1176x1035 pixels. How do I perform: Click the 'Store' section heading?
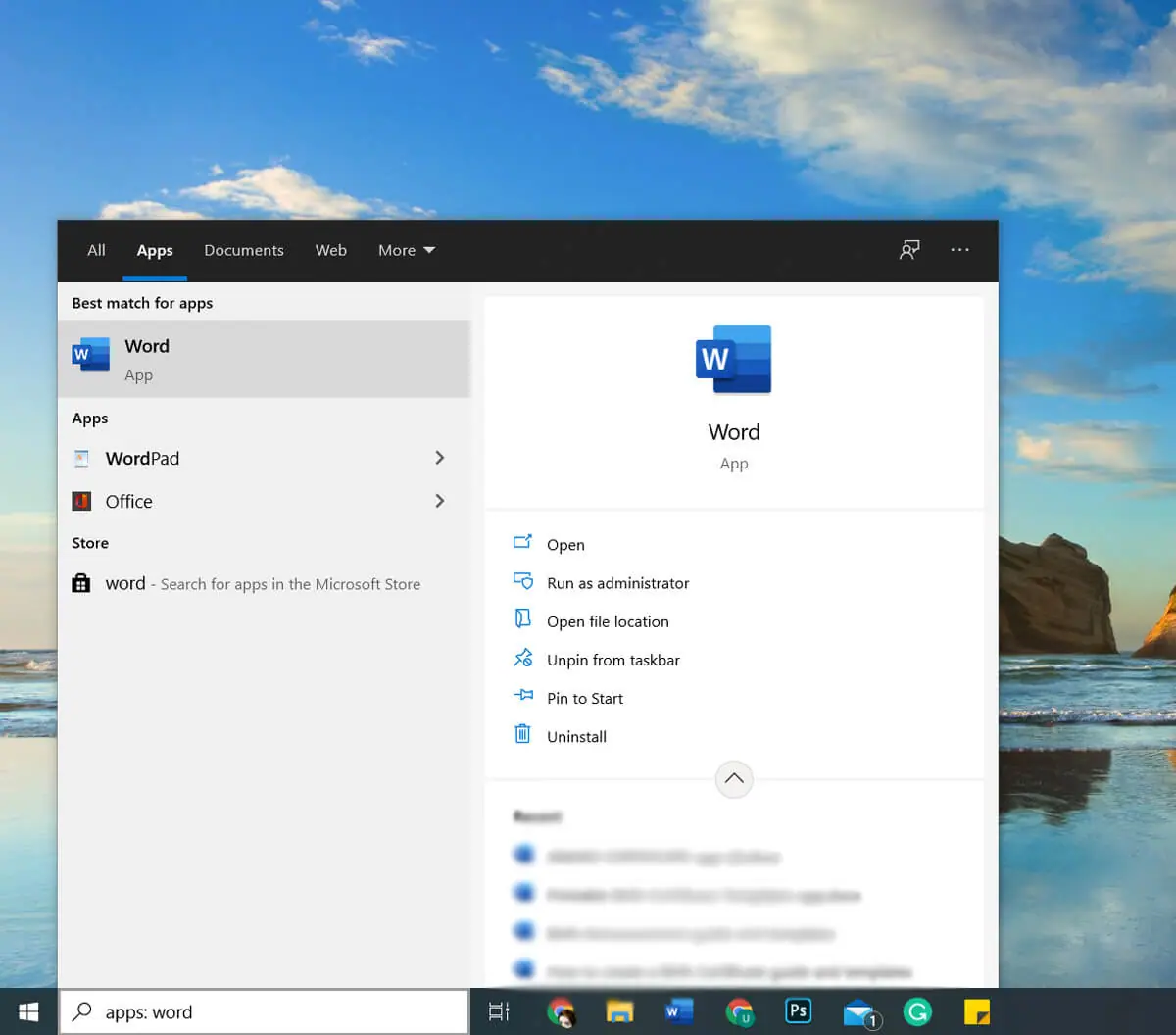(x=90, y=543)
